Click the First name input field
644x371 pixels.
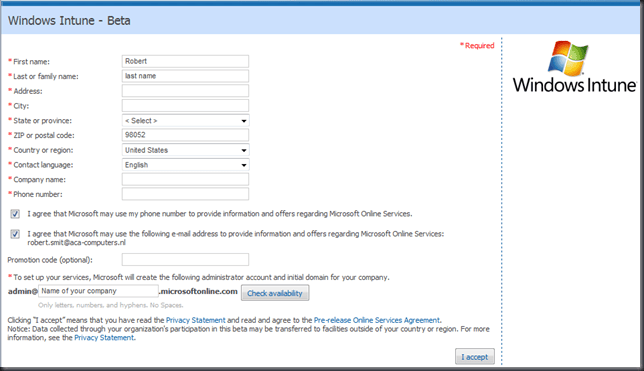[x=185, y=61]
